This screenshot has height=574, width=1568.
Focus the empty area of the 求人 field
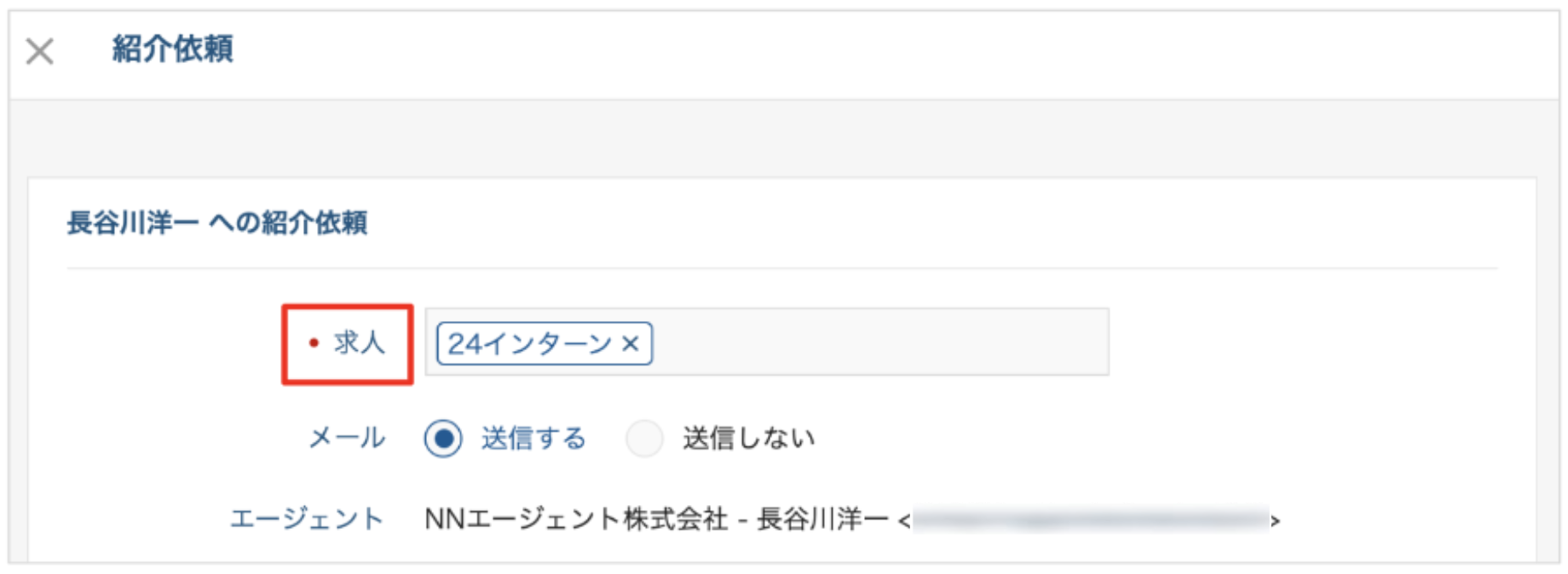878,342
